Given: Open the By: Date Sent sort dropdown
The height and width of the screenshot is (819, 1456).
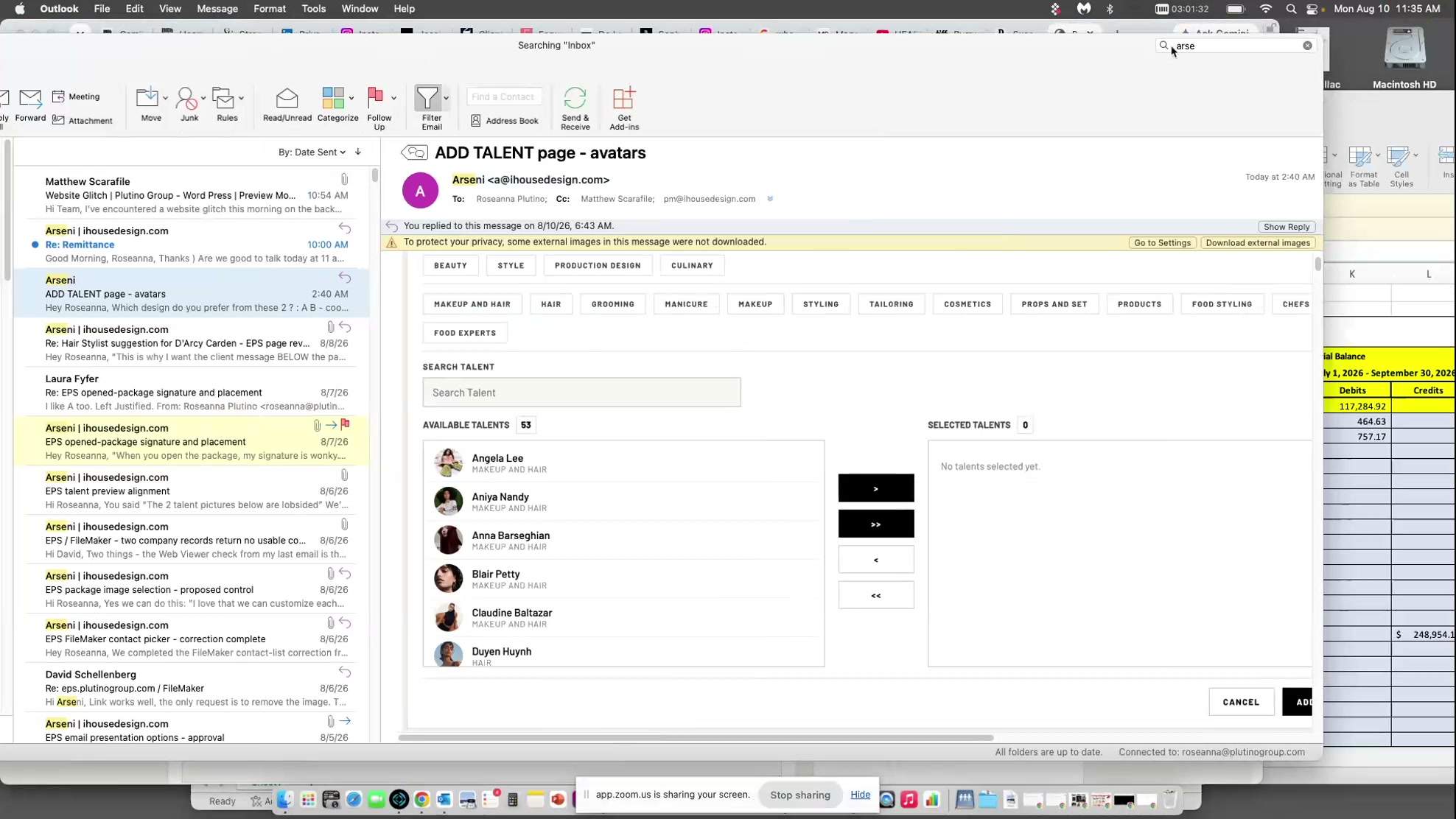Looking at the screenshot, I should pos(312,152).
